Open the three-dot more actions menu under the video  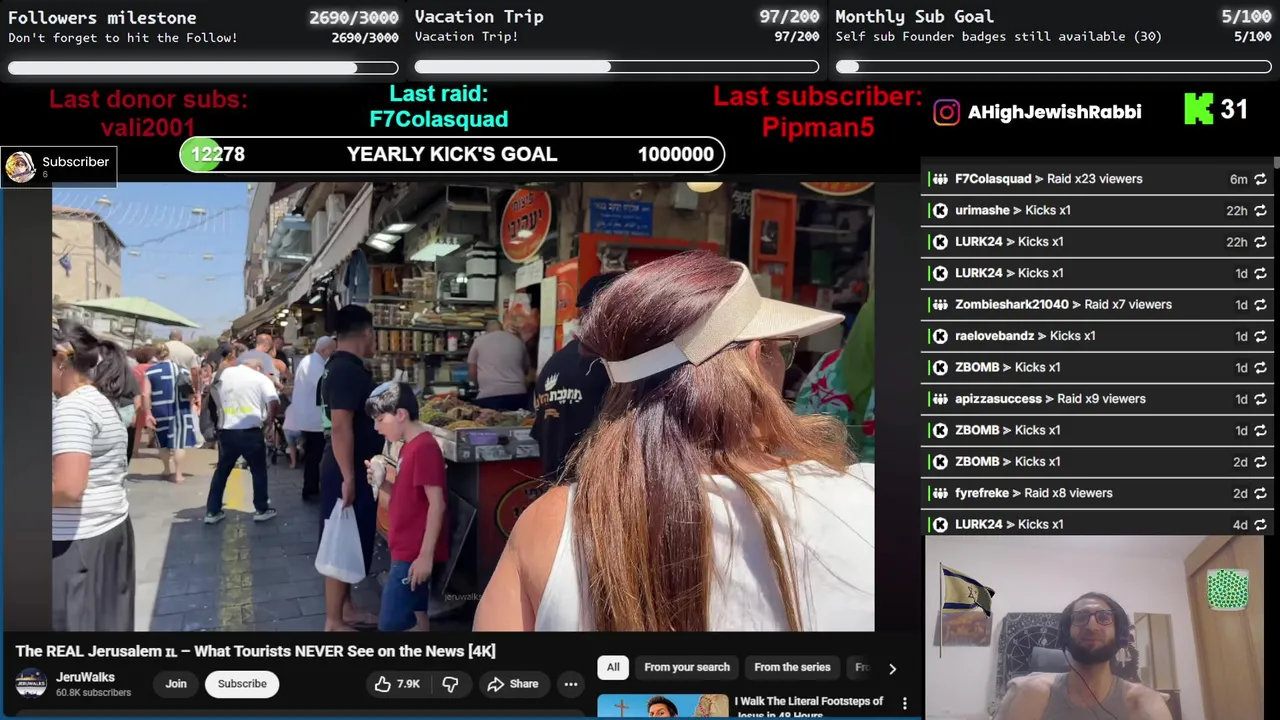coord(571,684)
